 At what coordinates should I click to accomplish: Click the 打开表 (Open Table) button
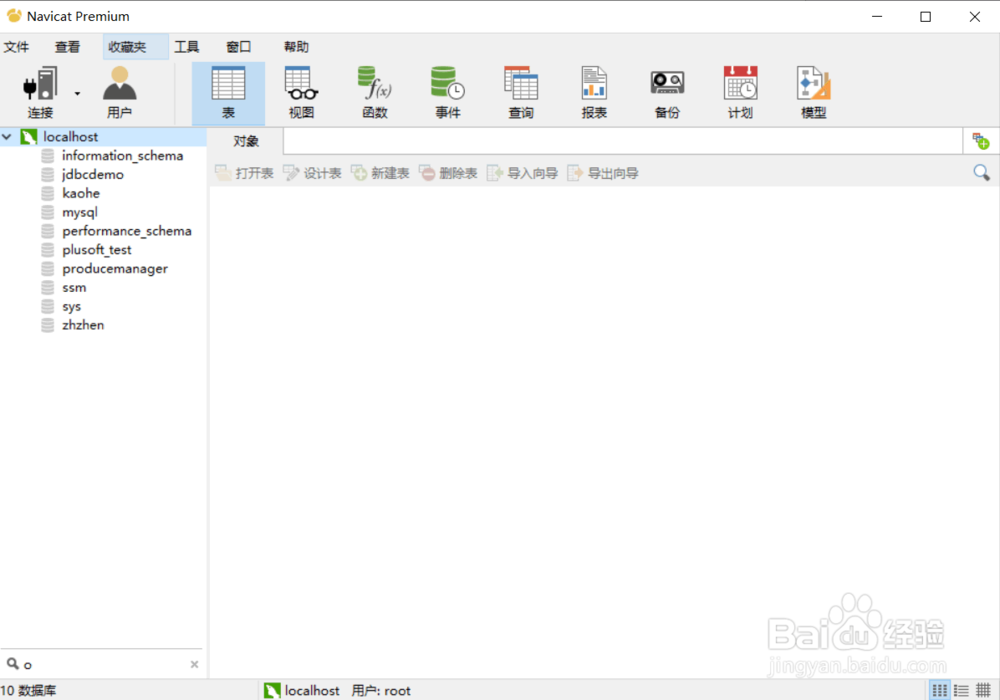coord(244,173)
